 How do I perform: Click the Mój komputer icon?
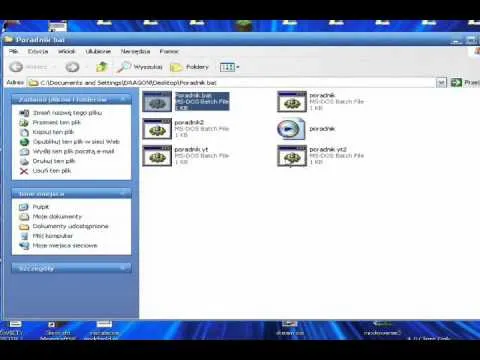tap(24, 236)
